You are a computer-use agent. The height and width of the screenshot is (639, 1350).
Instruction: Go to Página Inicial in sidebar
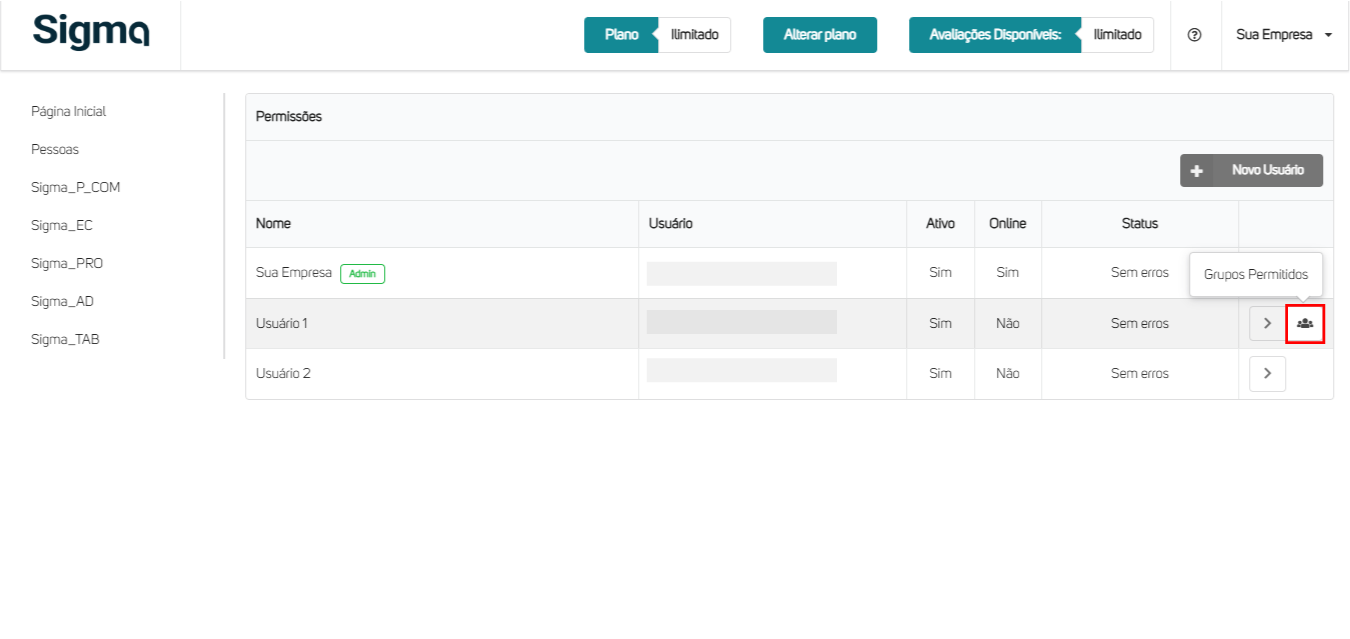68,111
